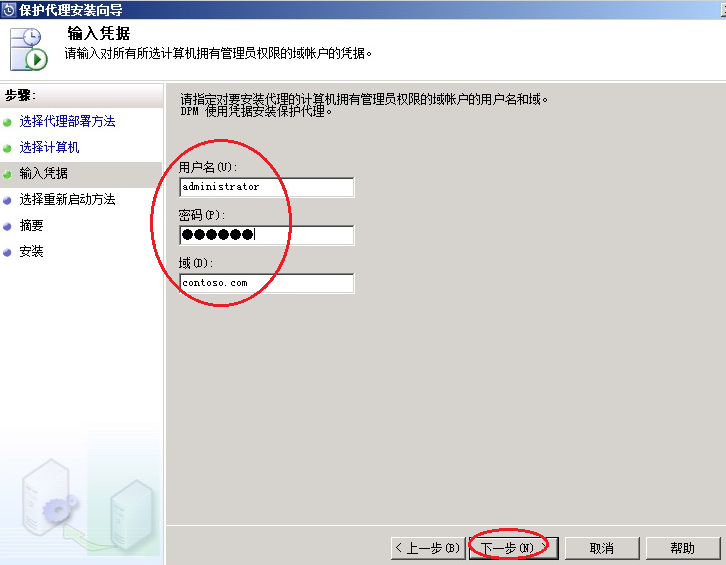726x565 pixels.
Task: Click the 取消 cancel button
Action: click(602, 548)
